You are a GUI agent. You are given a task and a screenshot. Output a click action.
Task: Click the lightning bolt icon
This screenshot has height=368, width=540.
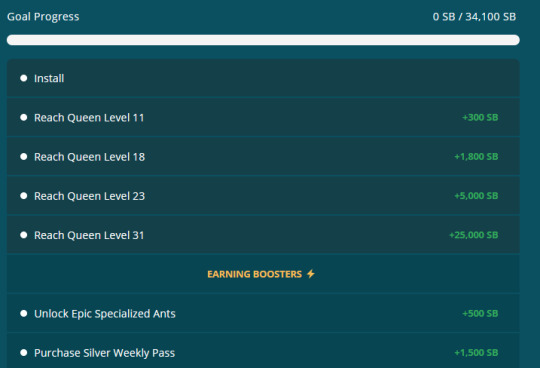coord(311,274)
